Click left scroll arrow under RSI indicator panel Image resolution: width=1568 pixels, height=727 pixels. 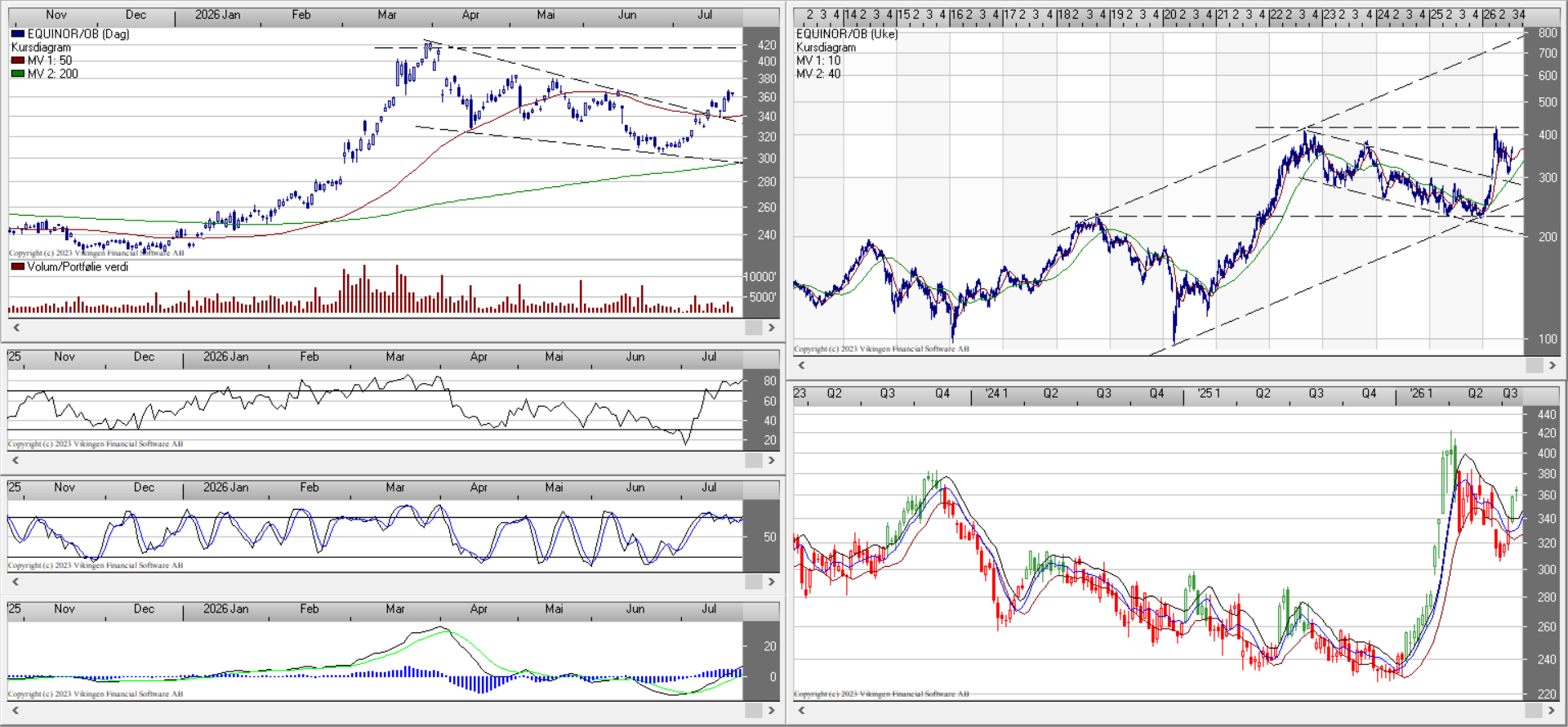(16, 461)
